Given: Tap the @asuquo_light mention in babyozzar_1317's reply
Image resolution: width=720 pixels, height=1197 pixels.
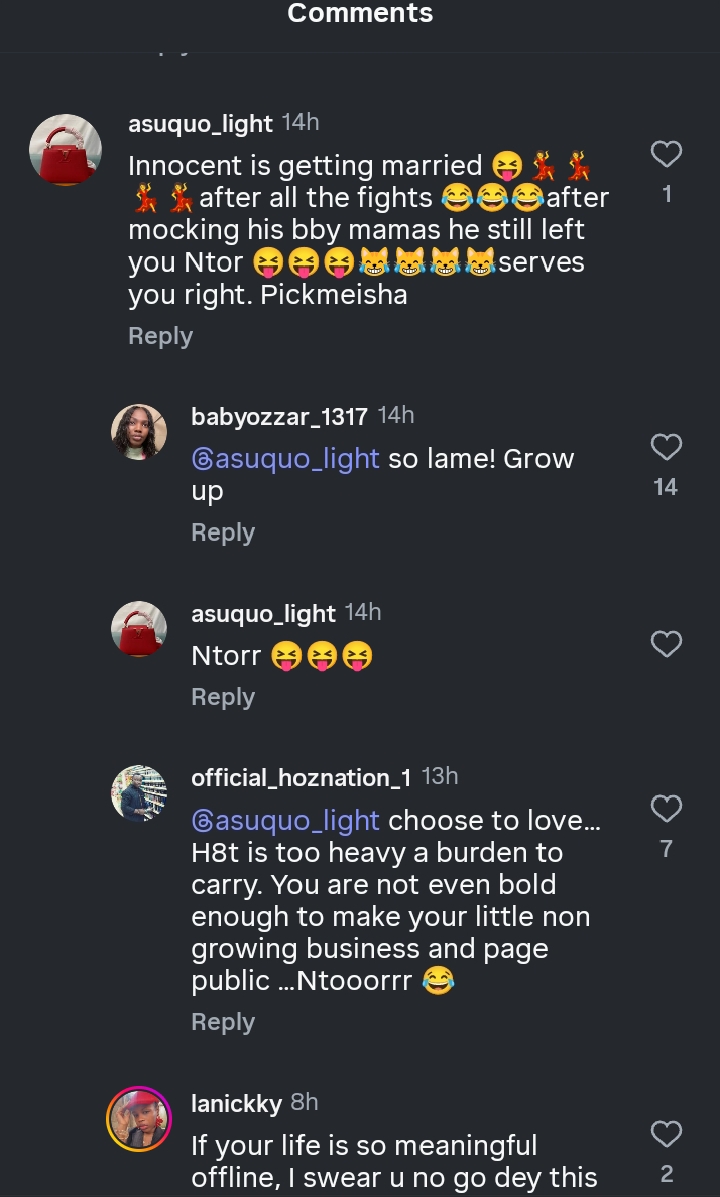Looking at the screenshot, I should pyautogui.click(x=286, y=459).
